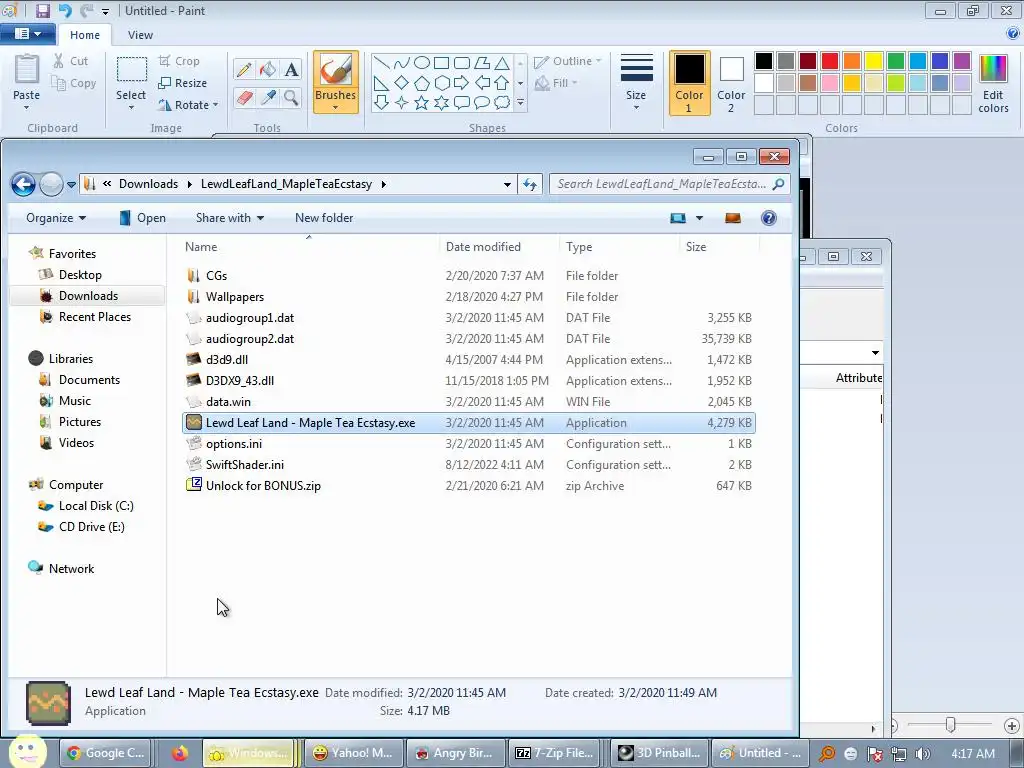Choose the Oval shape in Shapes gallery
This screenshot has width=1024, height=768.
tap(422, 63)
